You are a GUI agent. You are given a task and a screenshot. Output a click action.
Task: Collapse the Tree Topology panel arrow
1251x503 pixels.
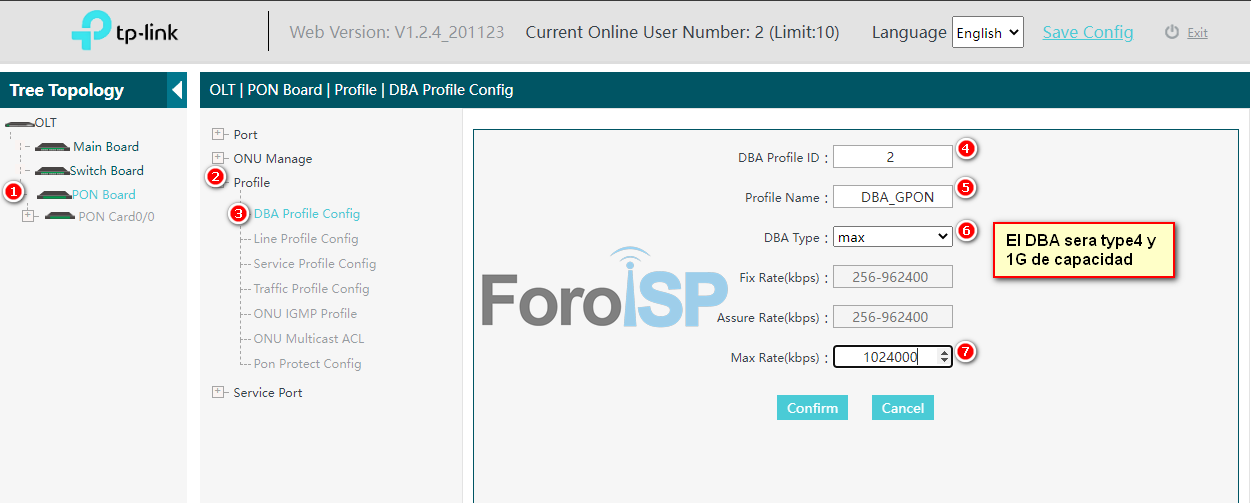point(177,90)
